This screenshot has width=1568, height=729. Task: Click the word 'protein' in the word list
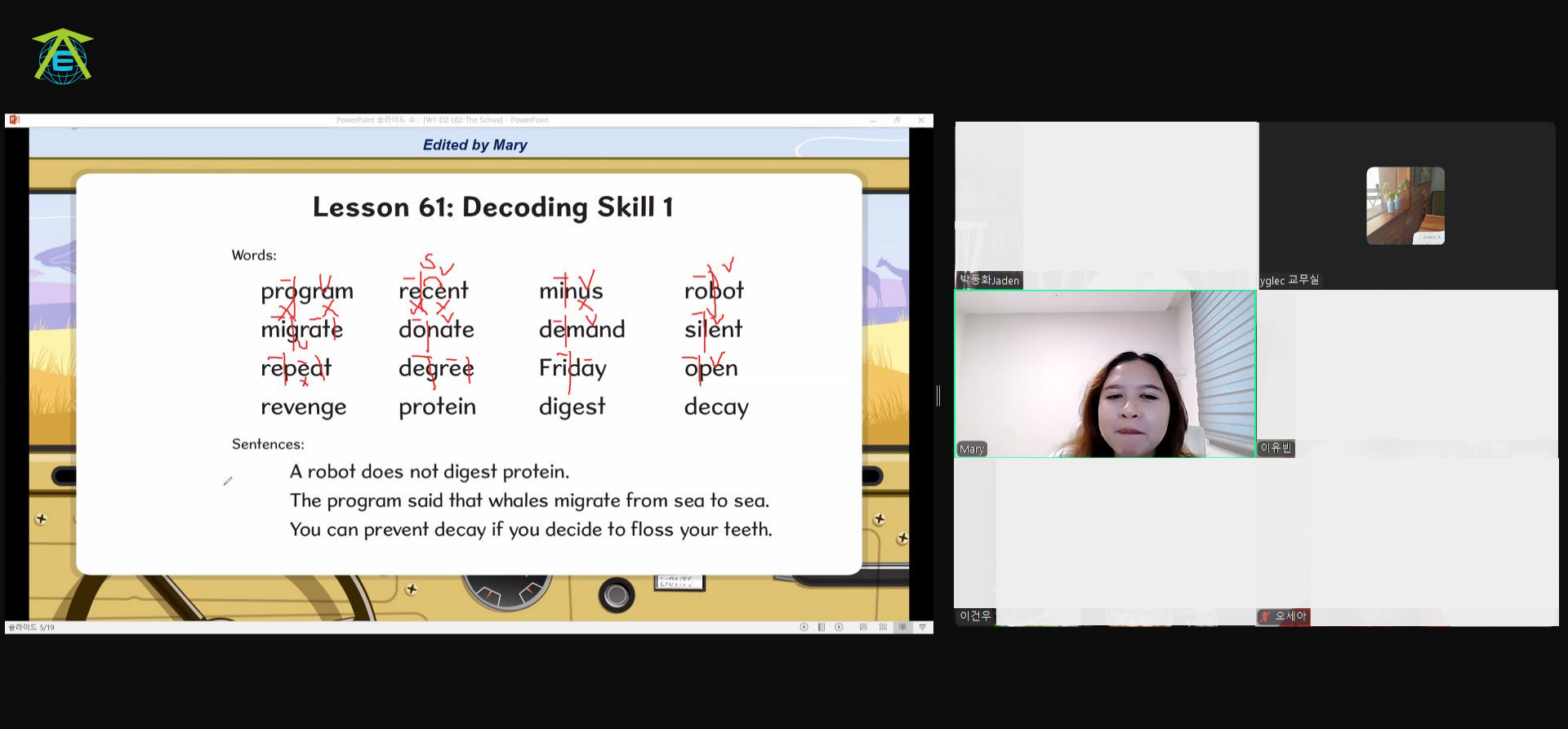pos(437,407)
